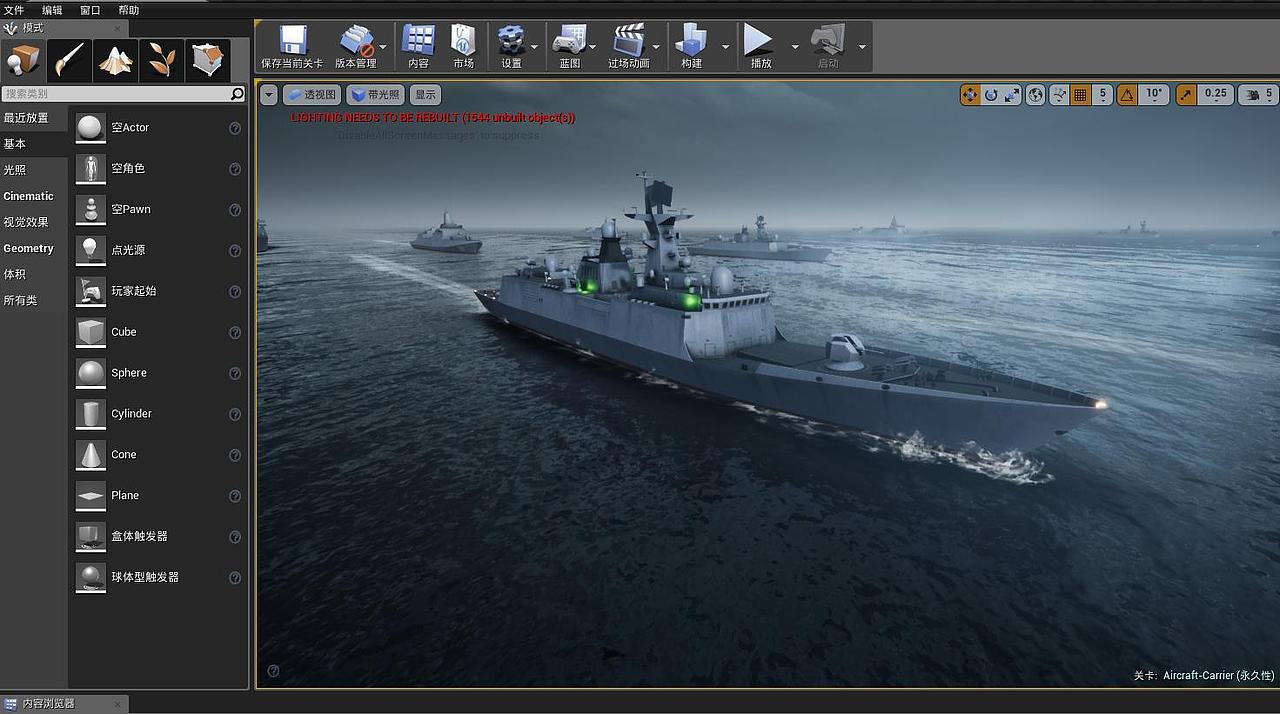
Task: Open 蓝图 dropdown arrow
Action: (x=593, y=47)
